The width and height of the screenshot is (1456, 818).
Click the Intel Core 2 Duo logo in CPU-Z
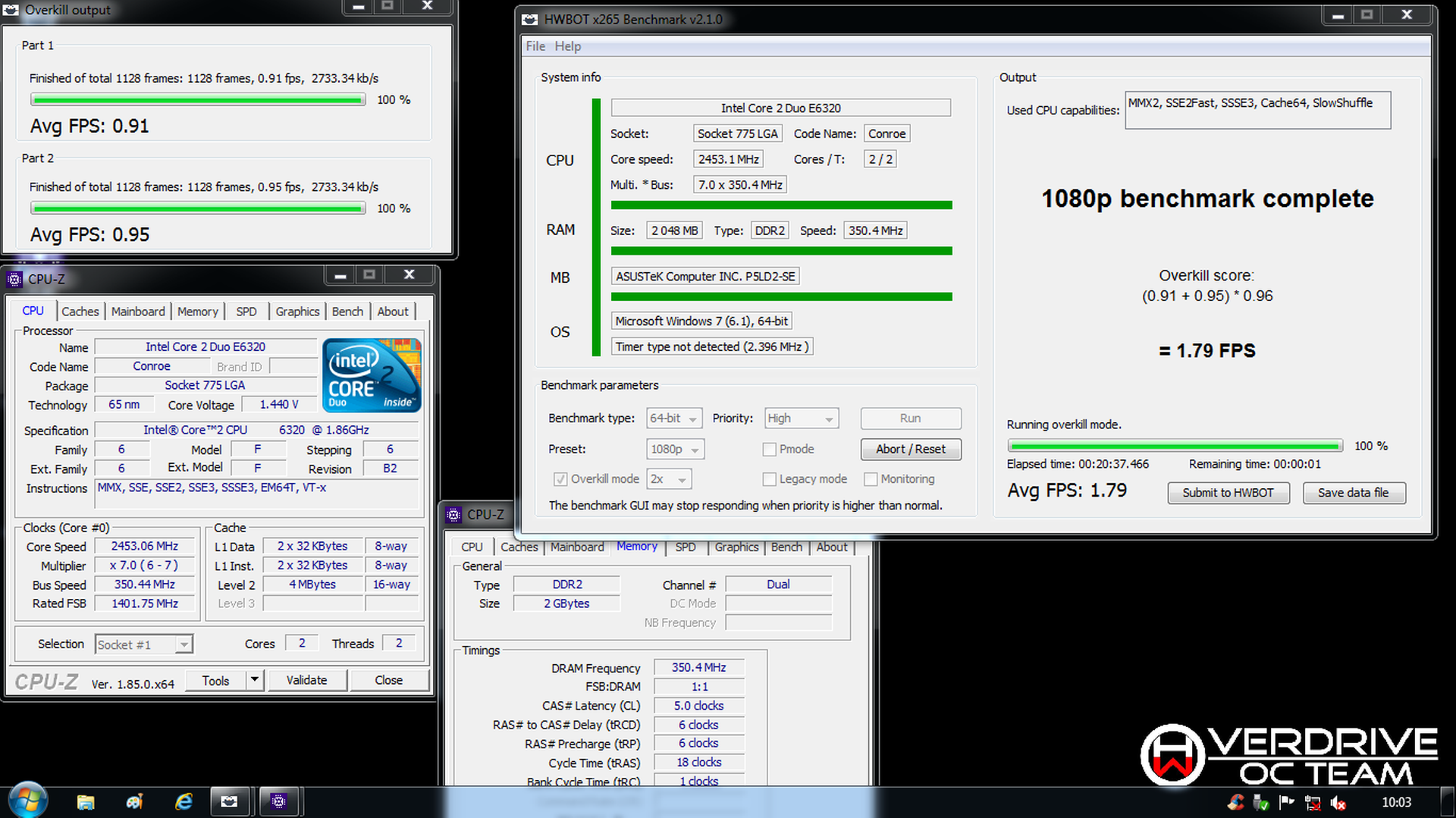click(372, 375)
